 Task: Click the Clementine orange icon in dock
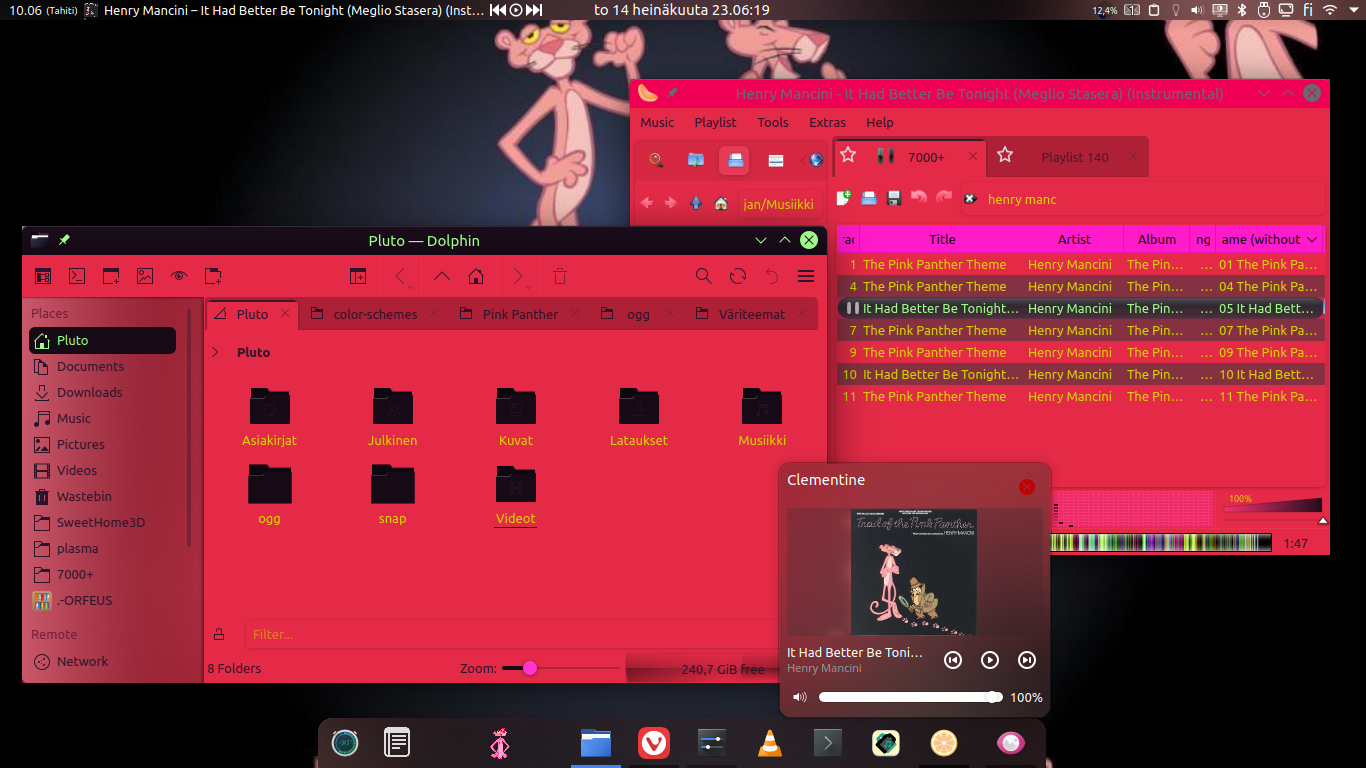tap(944, 743)
